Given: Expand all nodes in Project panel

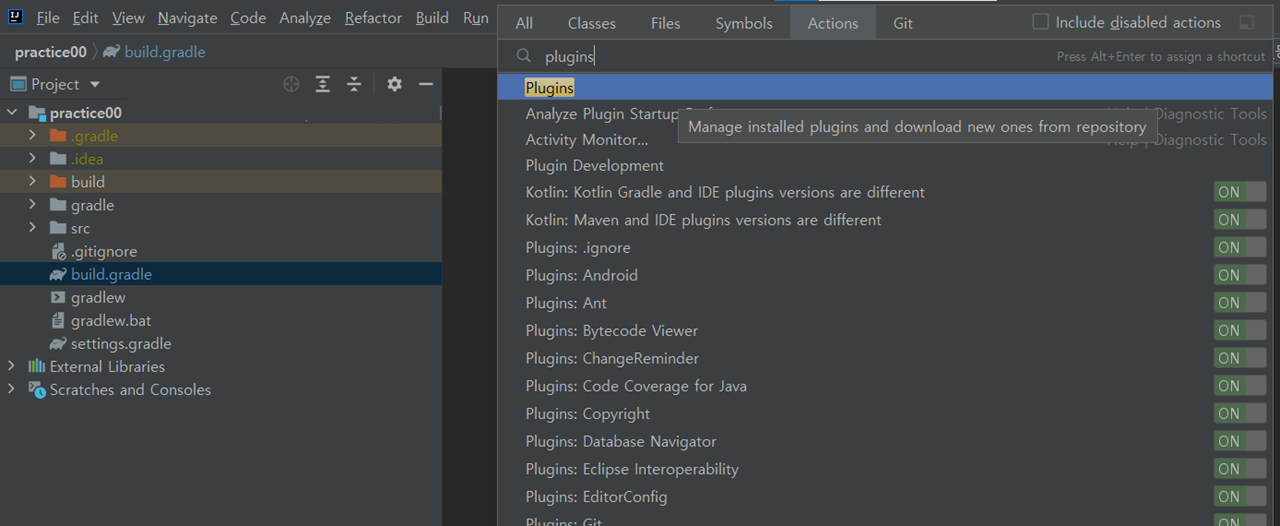Looking at the screenshot, I should pyautogui.click(x=322, y=84).
